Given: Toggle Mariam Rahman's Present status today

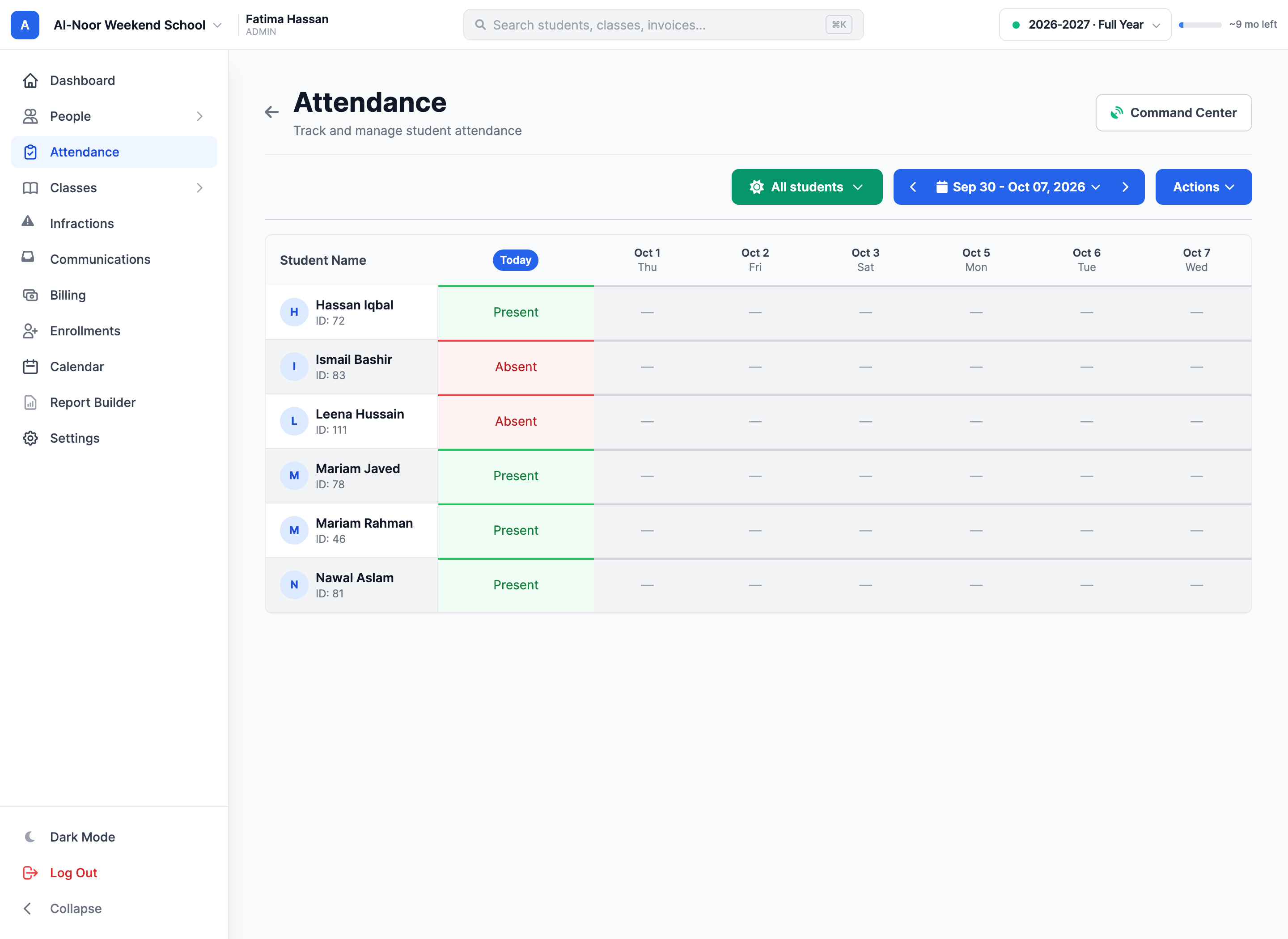Looking at the screenshot, I should tap(516, 531).
